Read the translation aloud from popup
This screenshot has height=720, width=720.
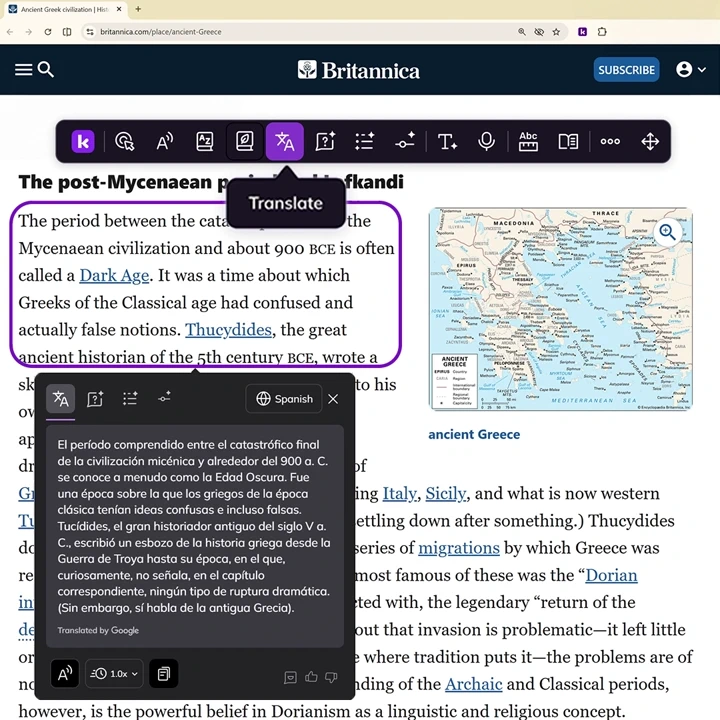pos(65,674)
